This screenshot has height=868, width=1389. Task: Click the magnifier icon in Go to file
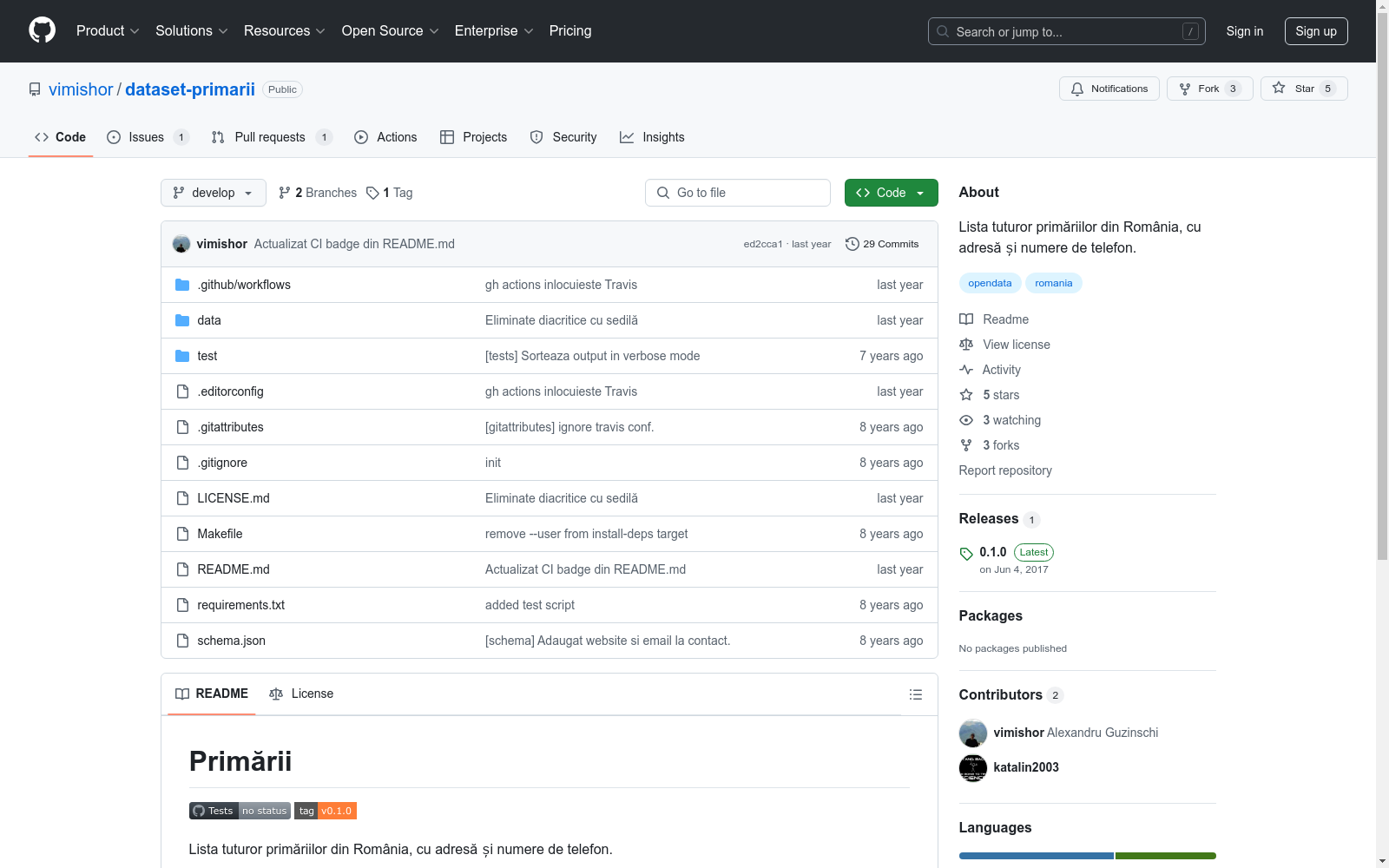pyautogui.click(x=663, y=193)
